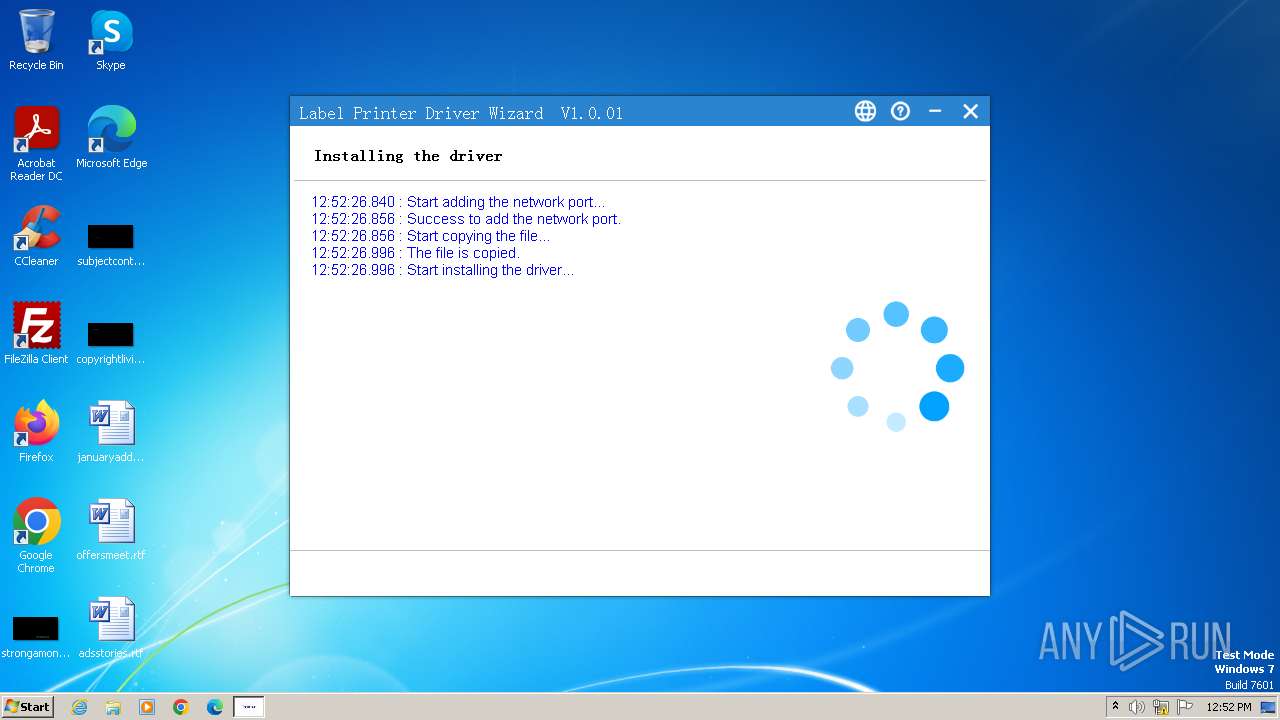
Task: Open Firefox desktop shortcut
Action: [x=36, y=432]
